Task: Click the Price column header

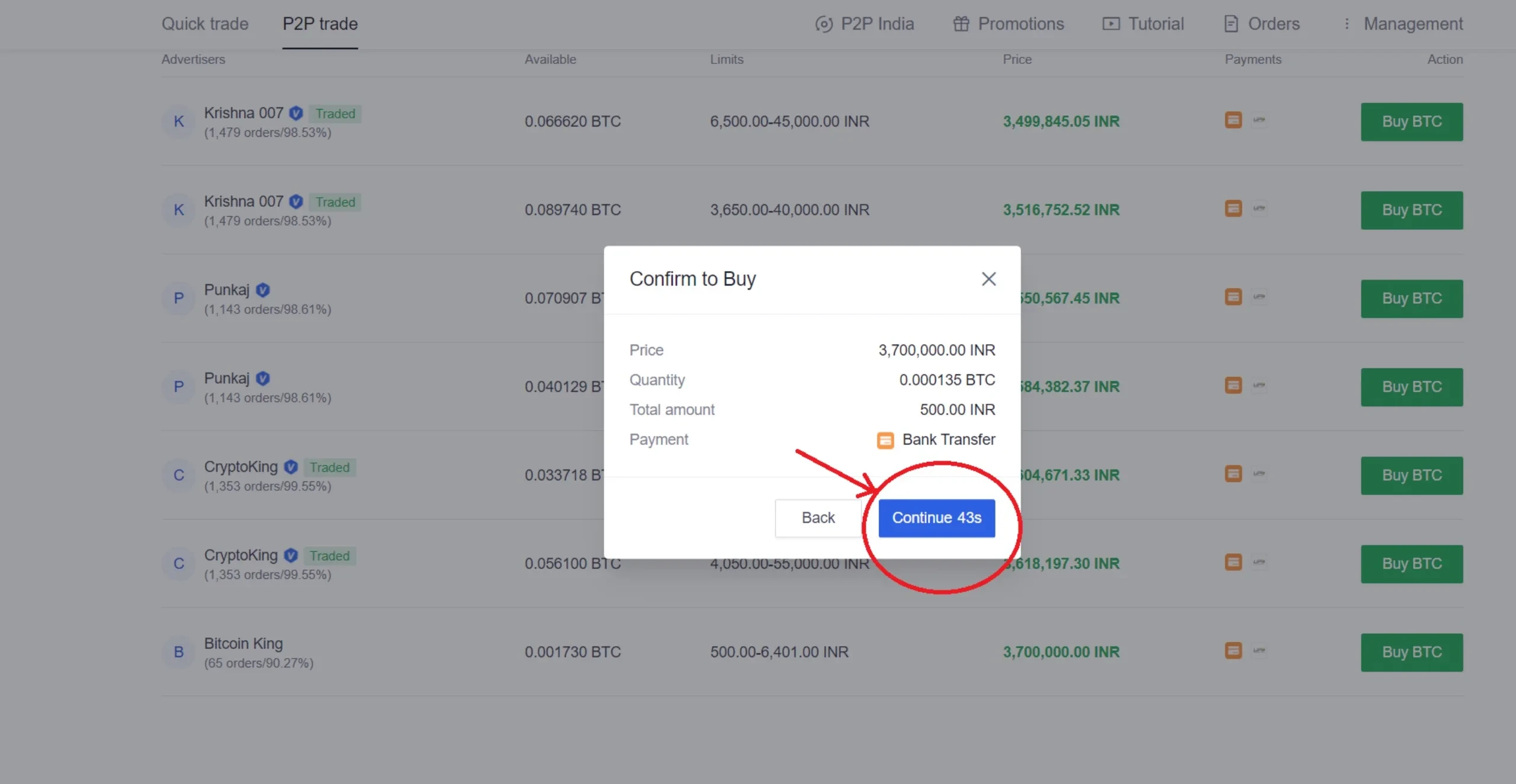Action: [x=1017, y=59]
